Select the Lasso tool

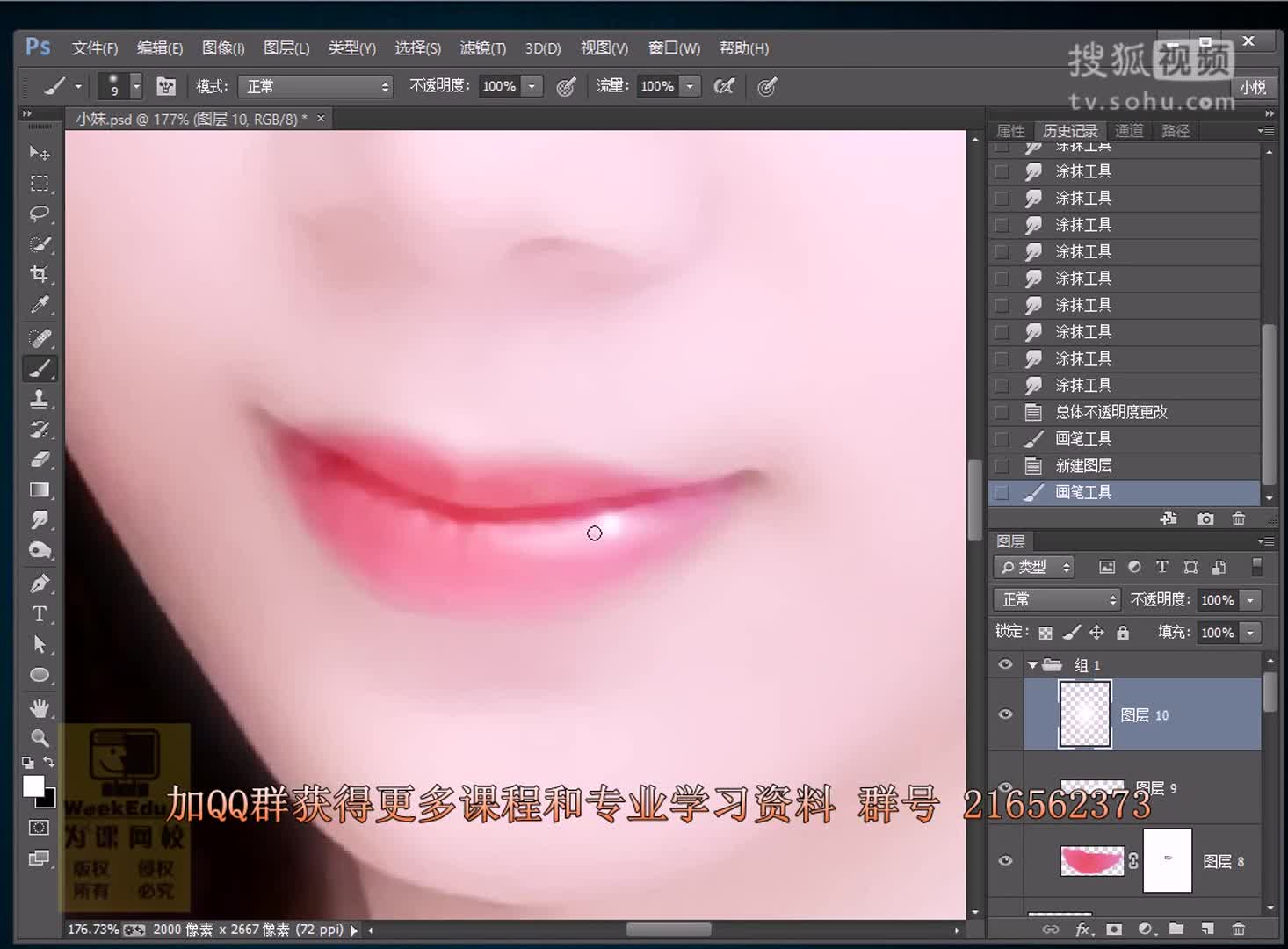pyautogui.click(x=39, y=214)
